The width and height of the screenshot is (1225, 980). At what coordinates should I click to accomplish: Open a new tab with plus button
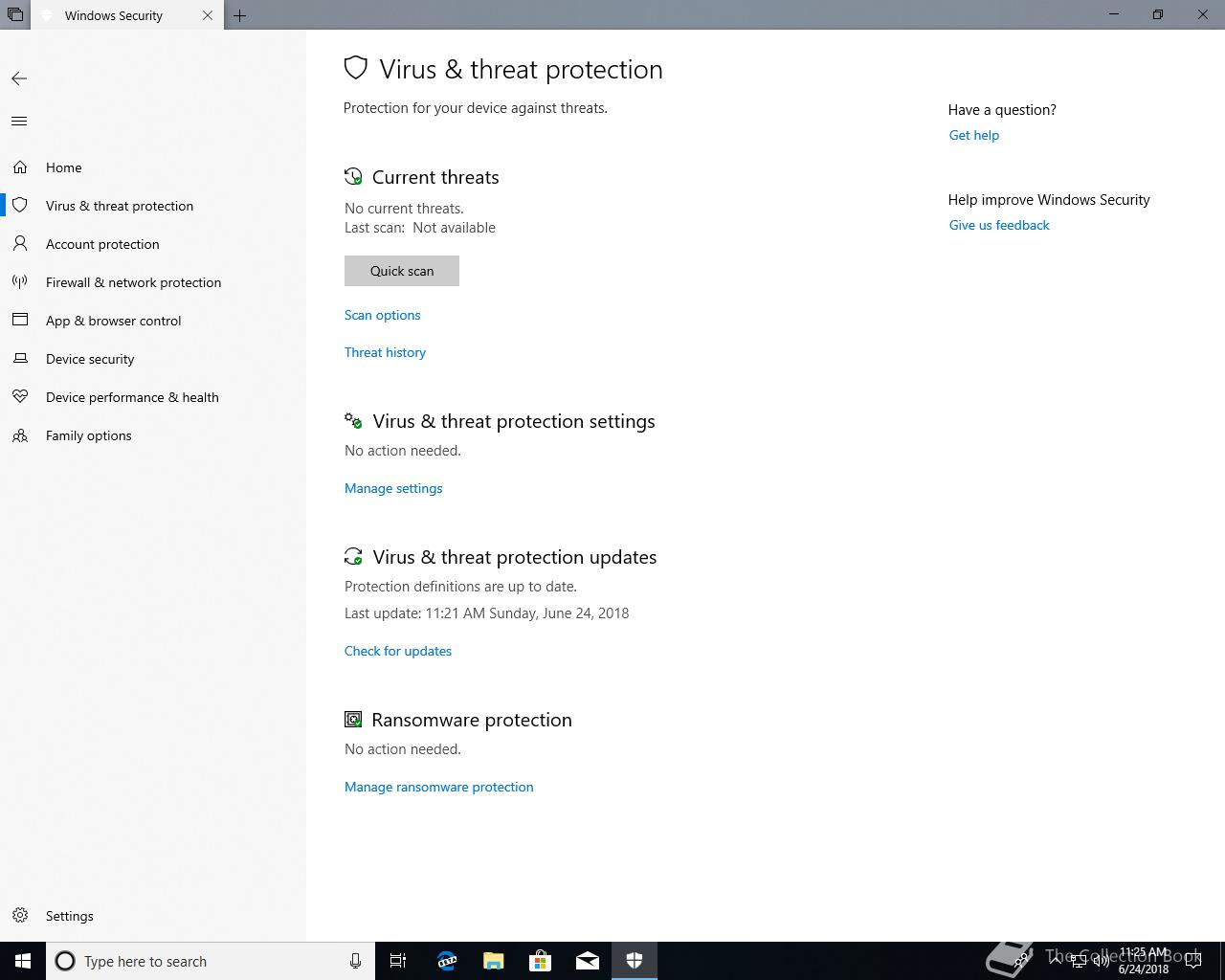pyautogui.click(x=240, y=15)
